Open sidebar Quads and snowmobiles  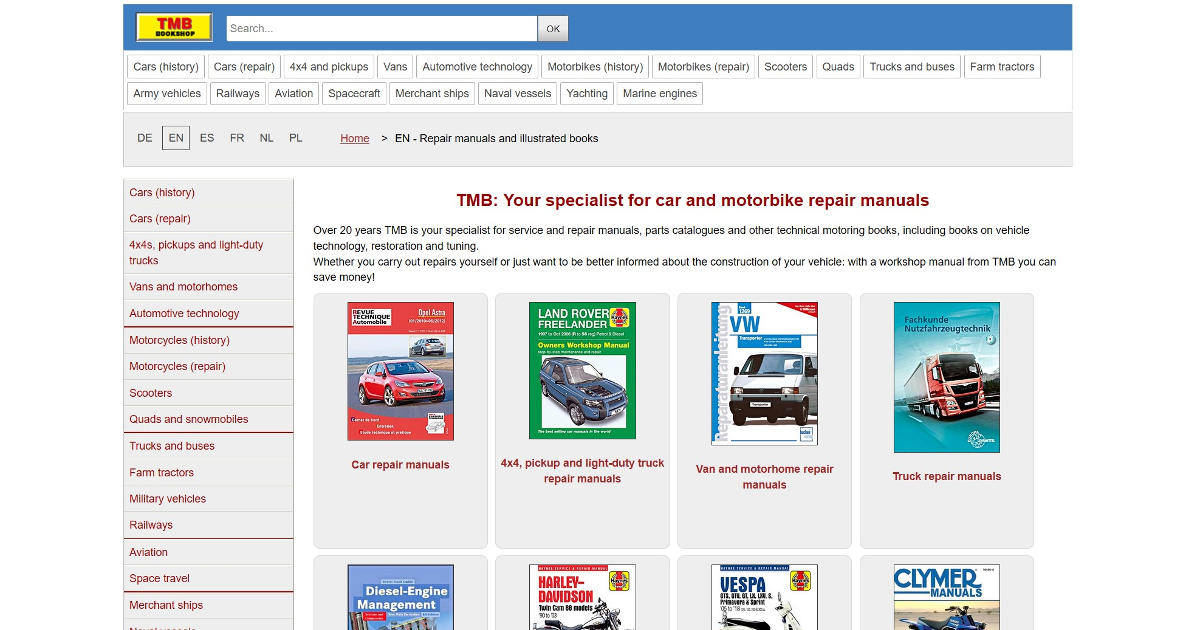pos(208,419)
